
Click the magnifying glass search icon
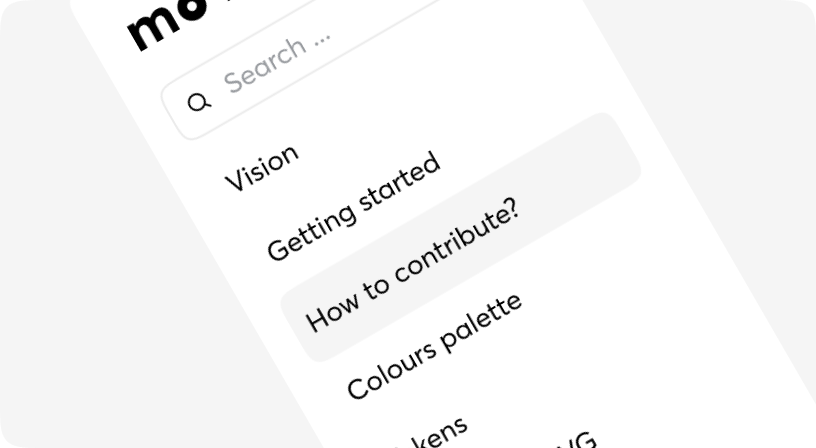click(x=199, y=103)
